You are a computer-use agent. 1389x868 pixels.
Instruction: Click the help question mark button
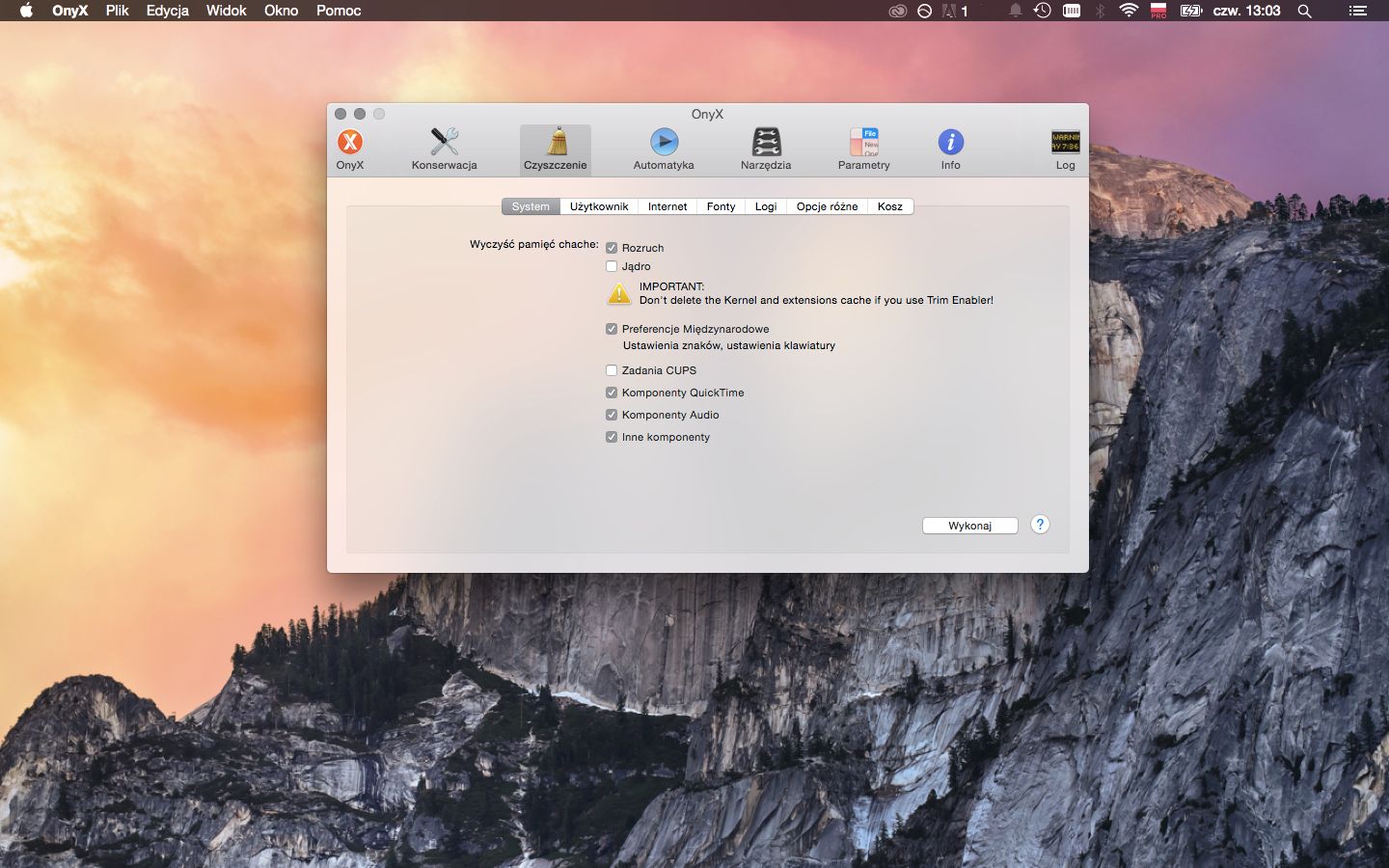pos(1040,525)
